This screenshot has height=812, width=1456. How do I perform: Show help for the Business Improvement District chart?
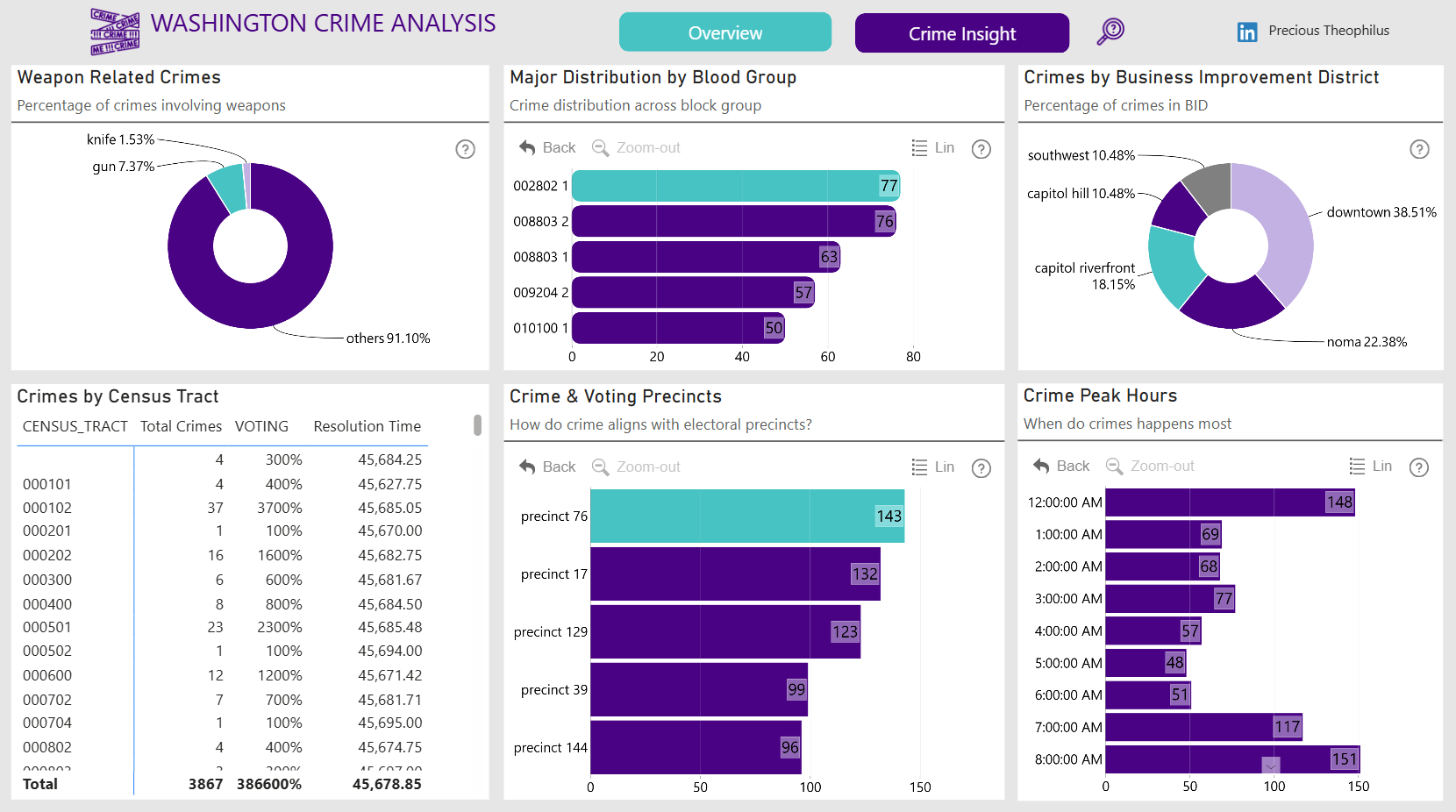(1419, 149)
